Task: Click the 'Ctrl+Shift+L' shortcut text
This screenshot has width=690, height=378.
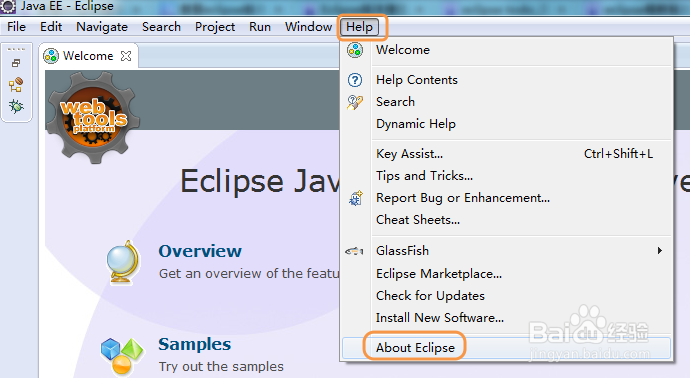Action: (618, 154)
